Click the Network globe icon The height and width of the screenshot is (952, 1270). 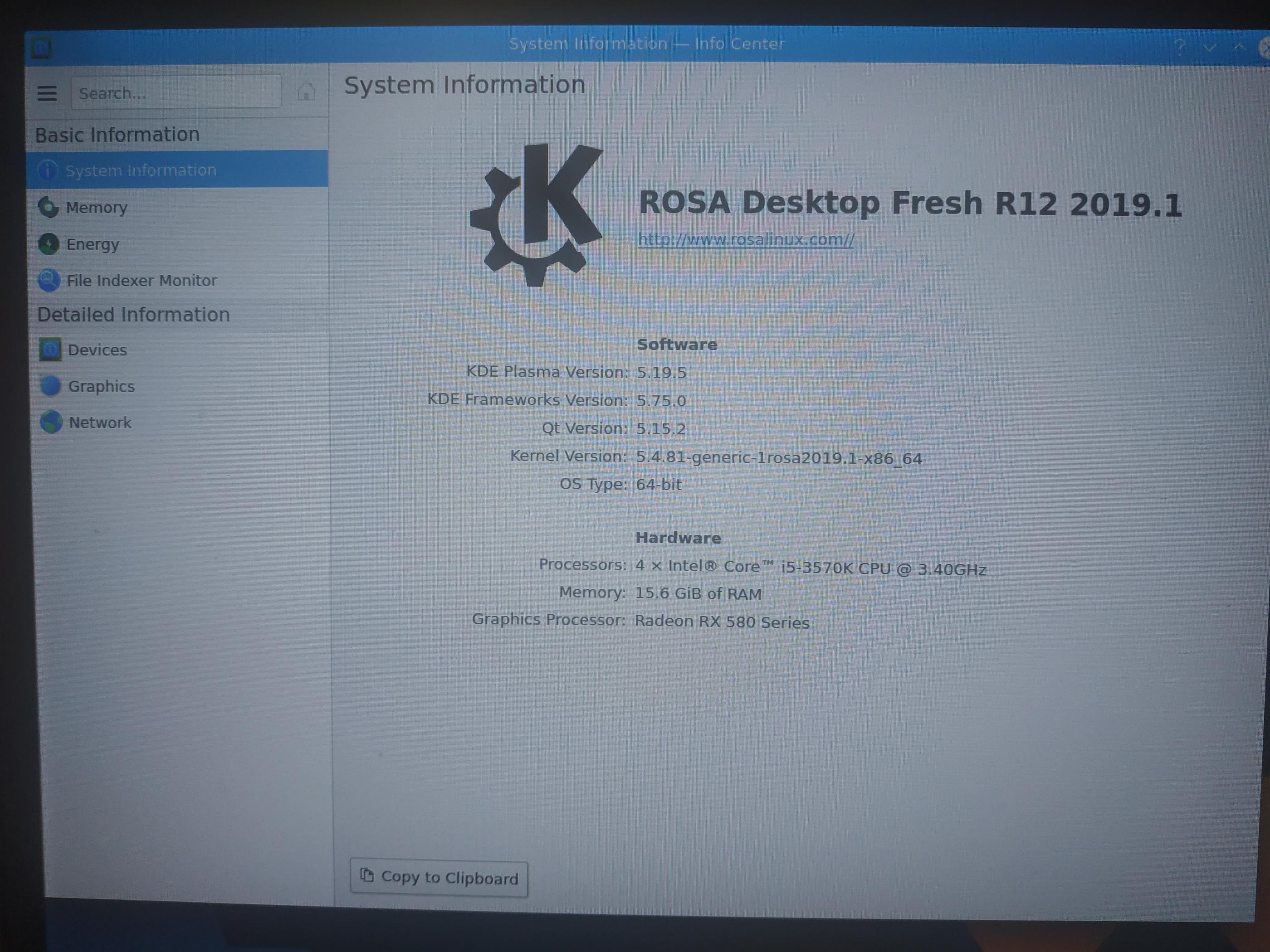51,423
